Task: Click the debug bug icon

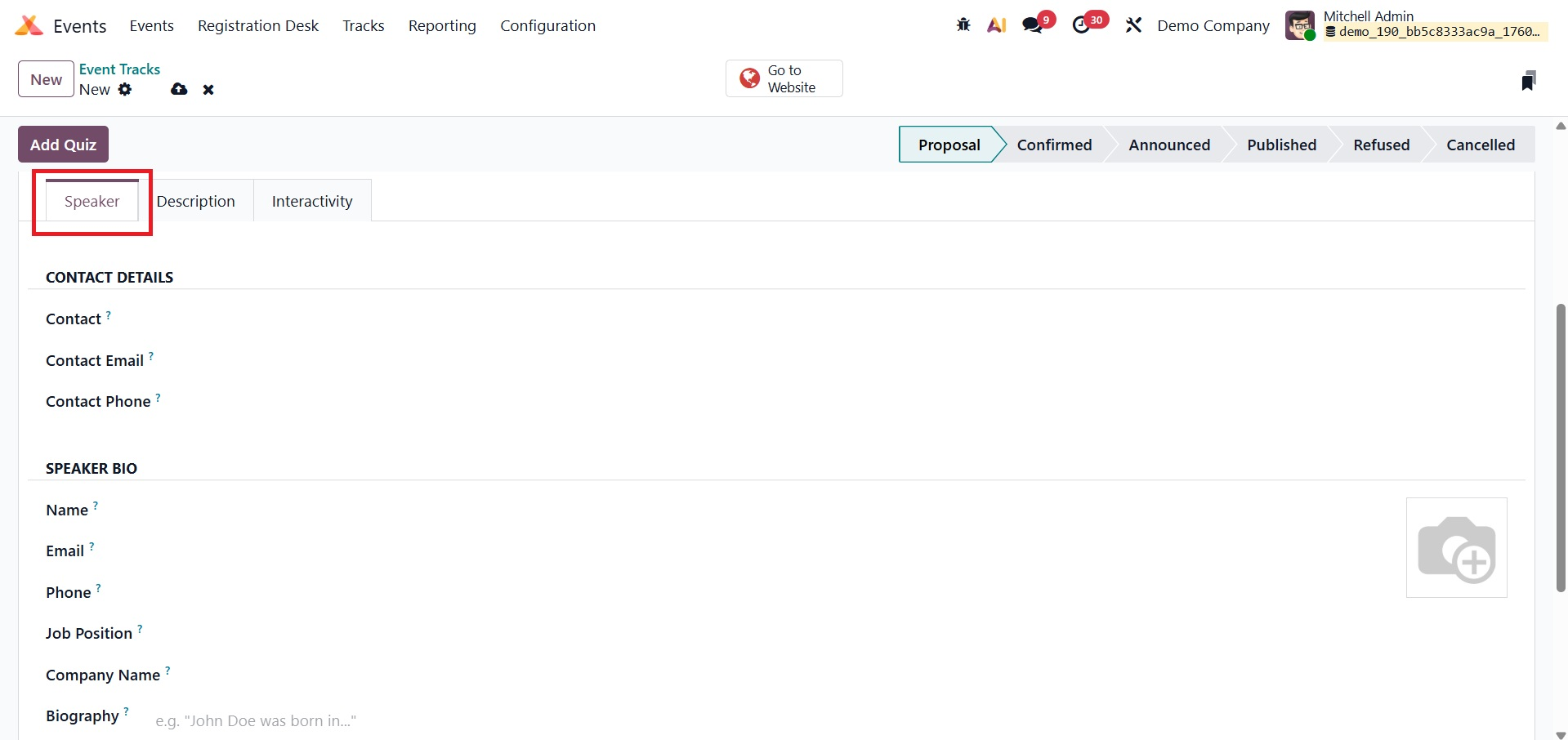Action: point(963,25)
